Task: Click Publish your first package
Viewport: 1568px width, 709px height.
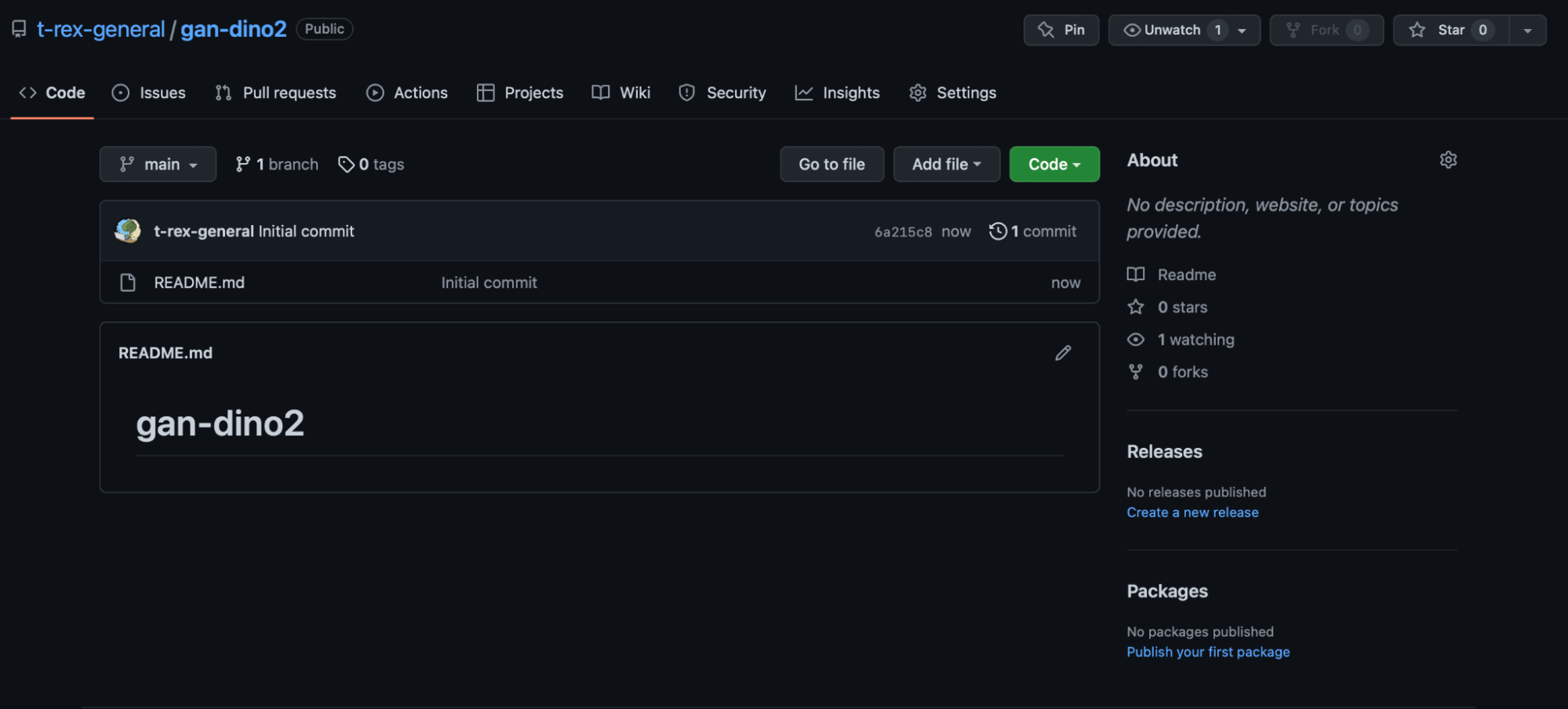Action: tap(1209, 652)
